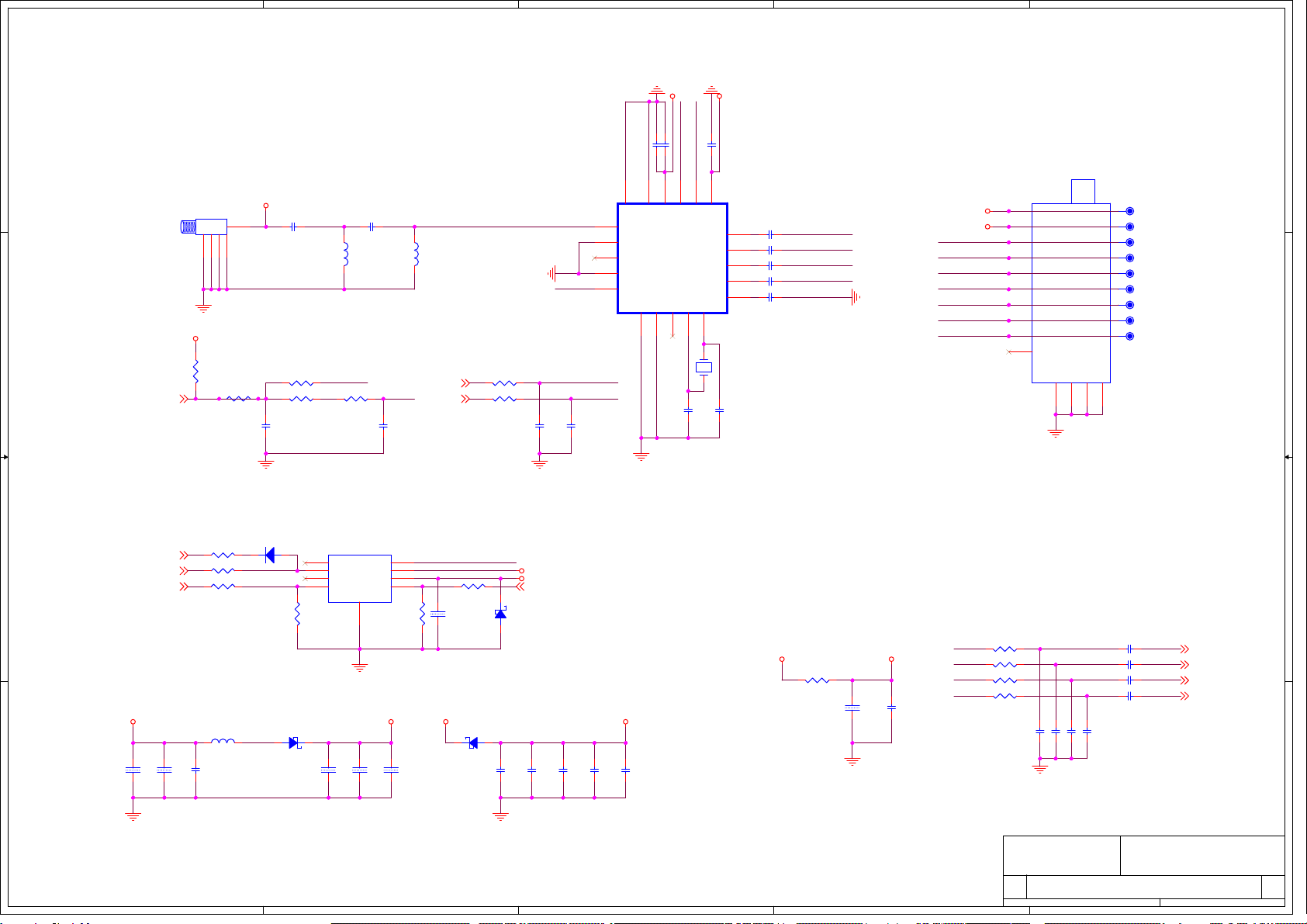1307x924 pixels.
Task: Click the input port arrow of left RC filter
Action: pos(184,399)
